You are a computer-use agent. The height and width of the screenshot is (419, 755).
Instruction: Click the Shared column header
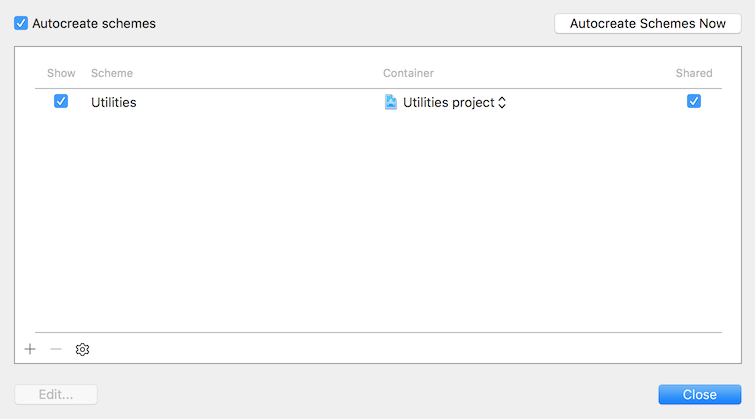pyautogui.click(x=694, y=73)
